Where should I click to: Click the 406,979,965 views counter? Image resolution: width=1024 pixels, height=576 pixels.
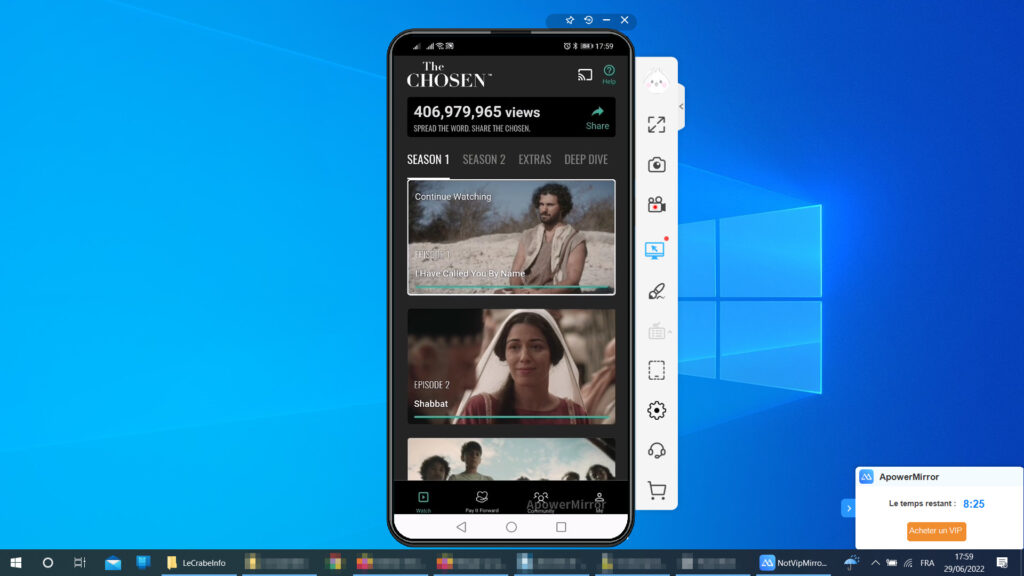pyautogui.click(x=477, y=112)
